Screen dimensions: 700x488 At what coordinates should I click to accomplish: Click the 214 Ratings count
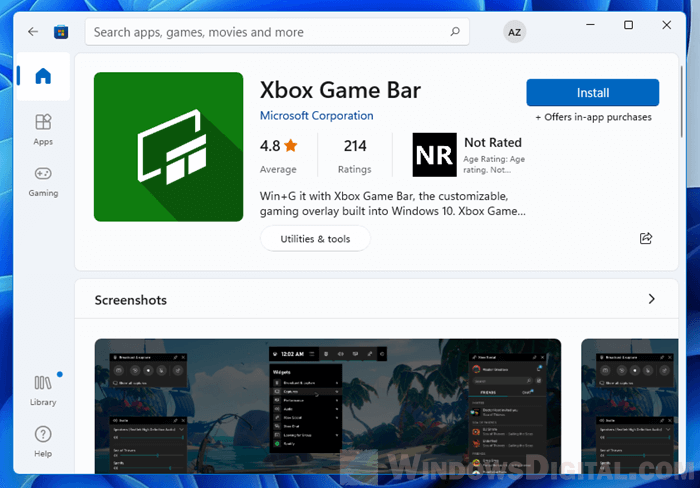[354, 156]
